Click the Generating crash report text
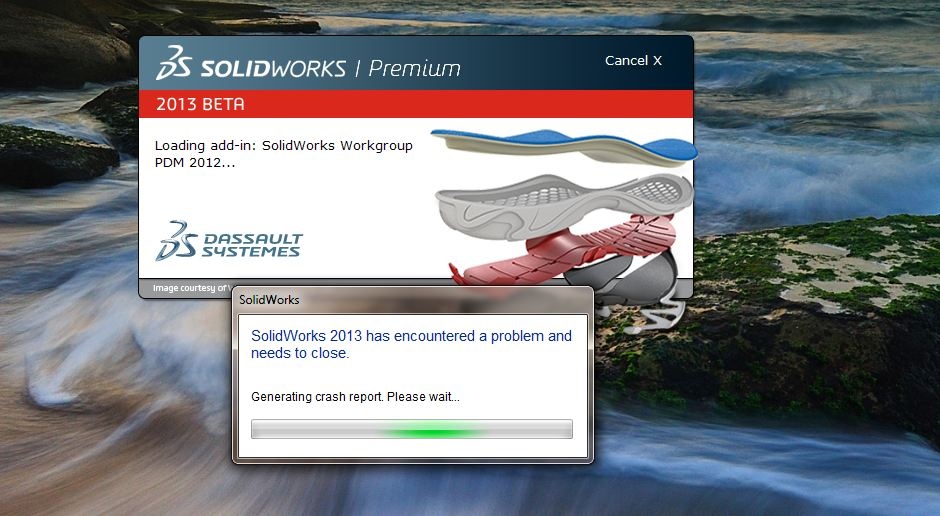Image resolution: width=940 pixels, height=516 pixels. point(355,397)
